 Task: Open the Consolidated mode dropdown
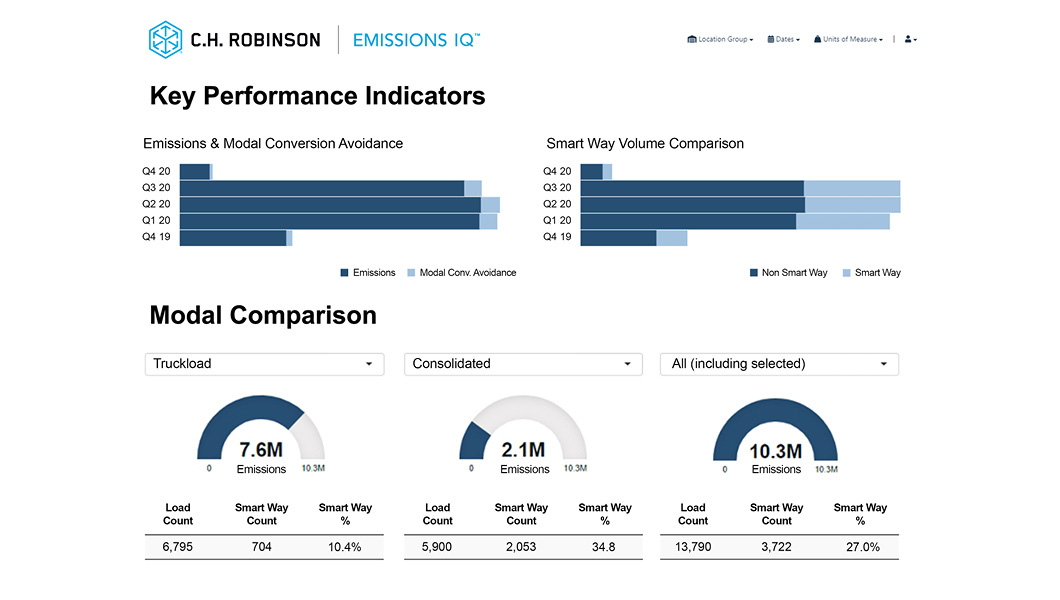click(x=523, y=364)
